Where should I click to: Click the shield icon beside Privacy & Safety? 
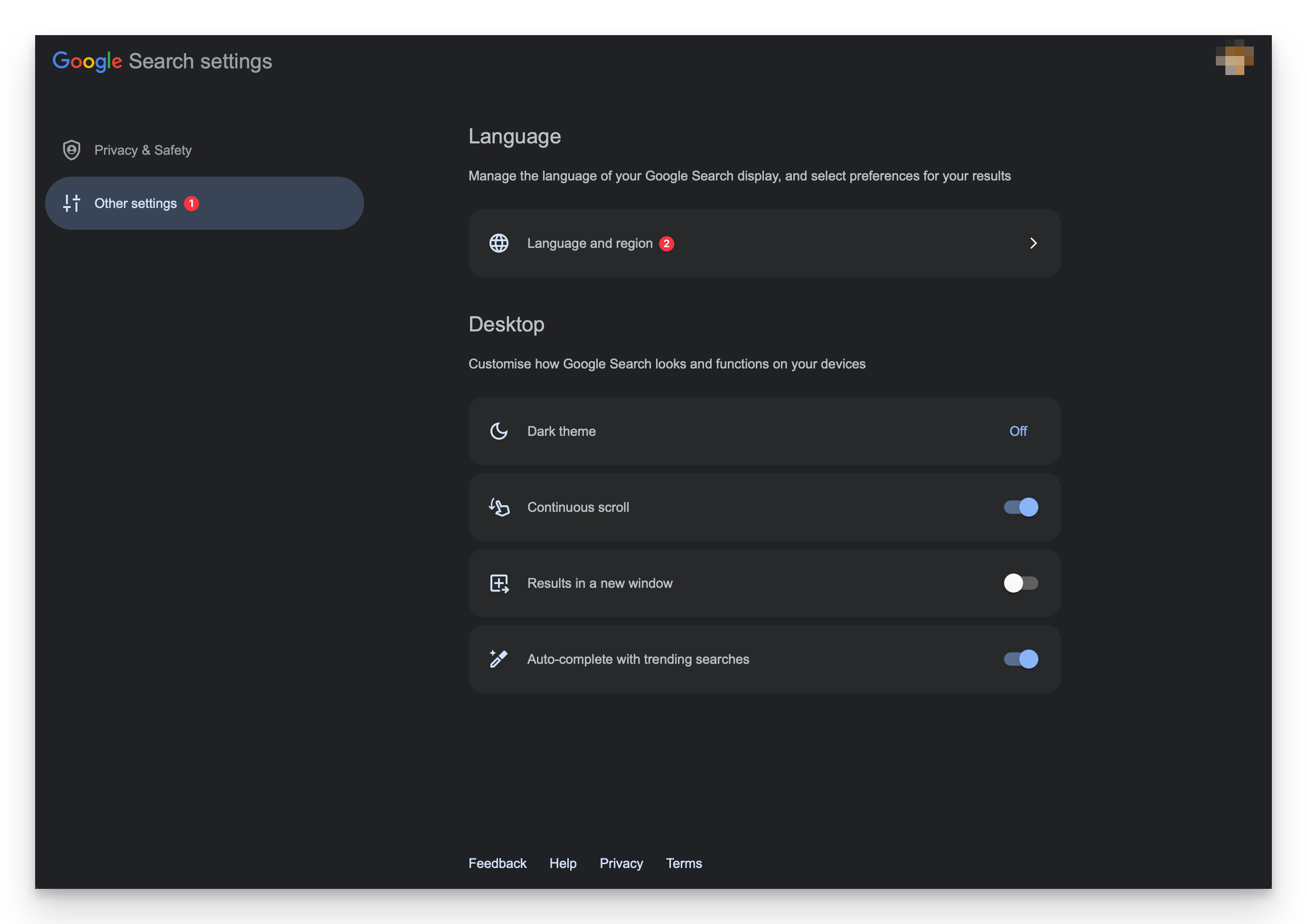pyautogui.click(x=72, y=150)
